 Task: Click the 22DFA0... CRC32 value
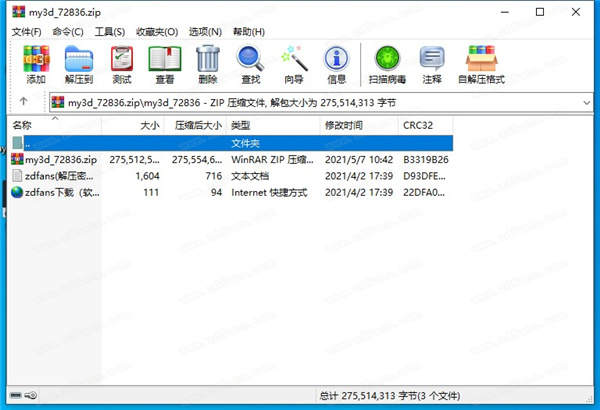(424, 192)
